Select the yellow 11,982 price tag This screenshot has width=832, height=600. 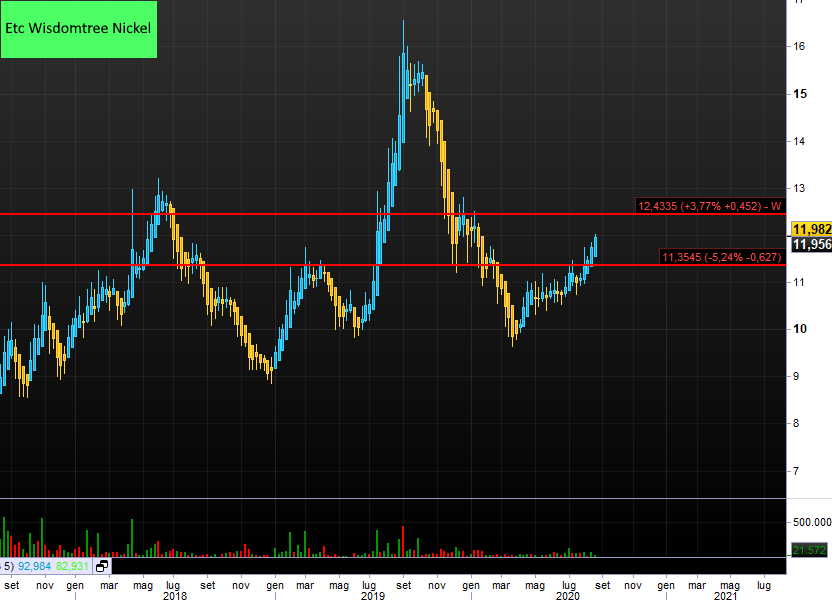(810, 230)
